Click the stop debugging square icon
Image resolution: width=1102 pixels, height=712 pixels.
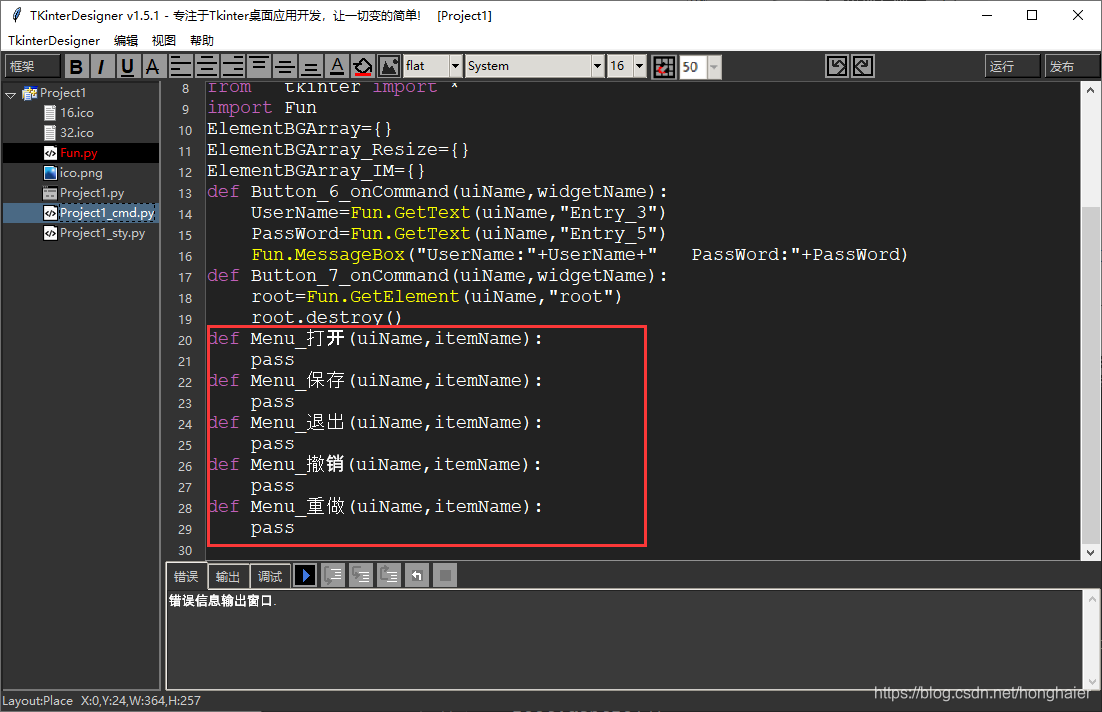click(445, 576)
